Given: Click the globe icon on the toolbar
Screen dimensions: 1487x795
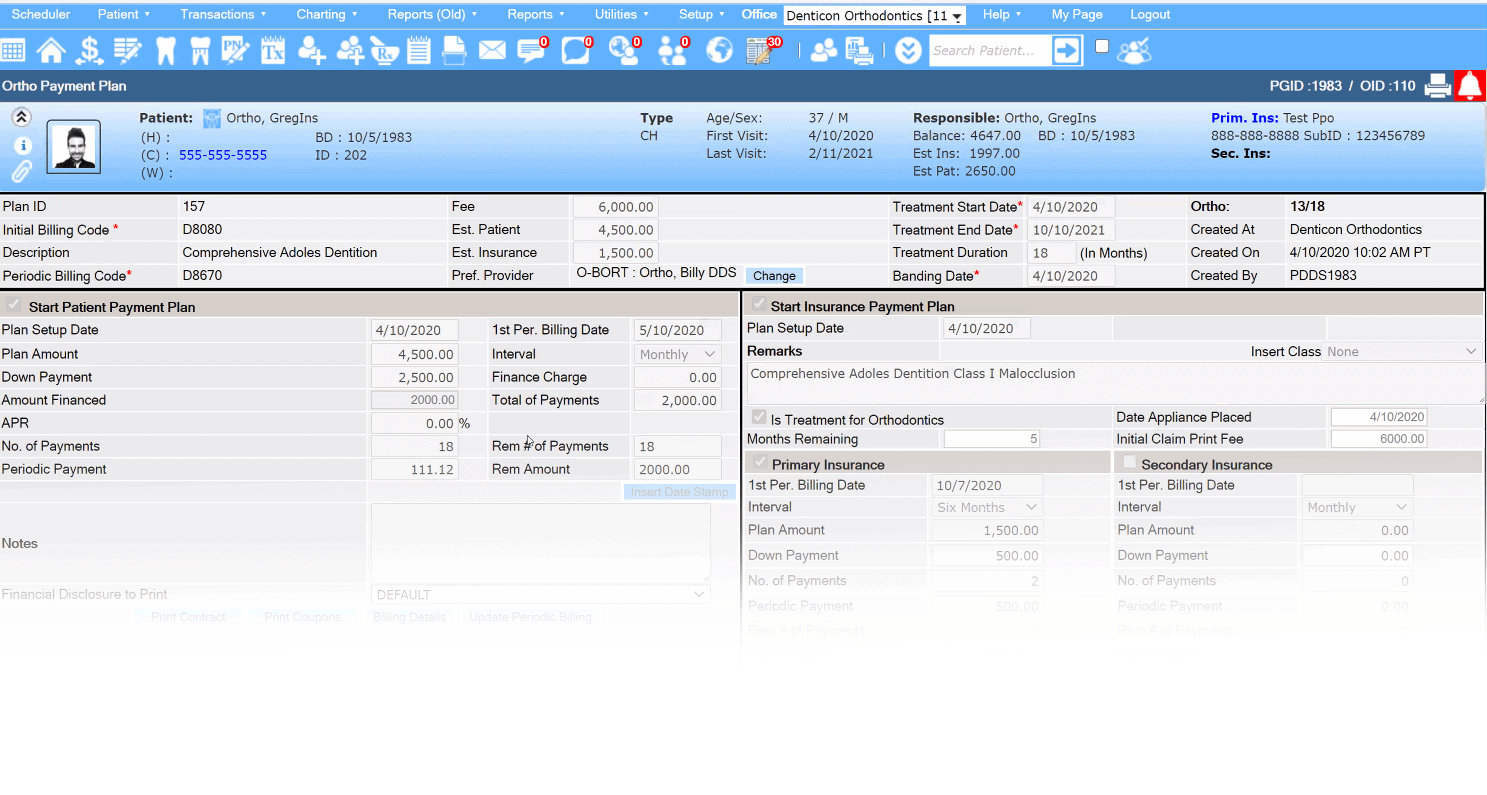Looking at the screenshot, I should pyautogui.click(x=719, y=50).
